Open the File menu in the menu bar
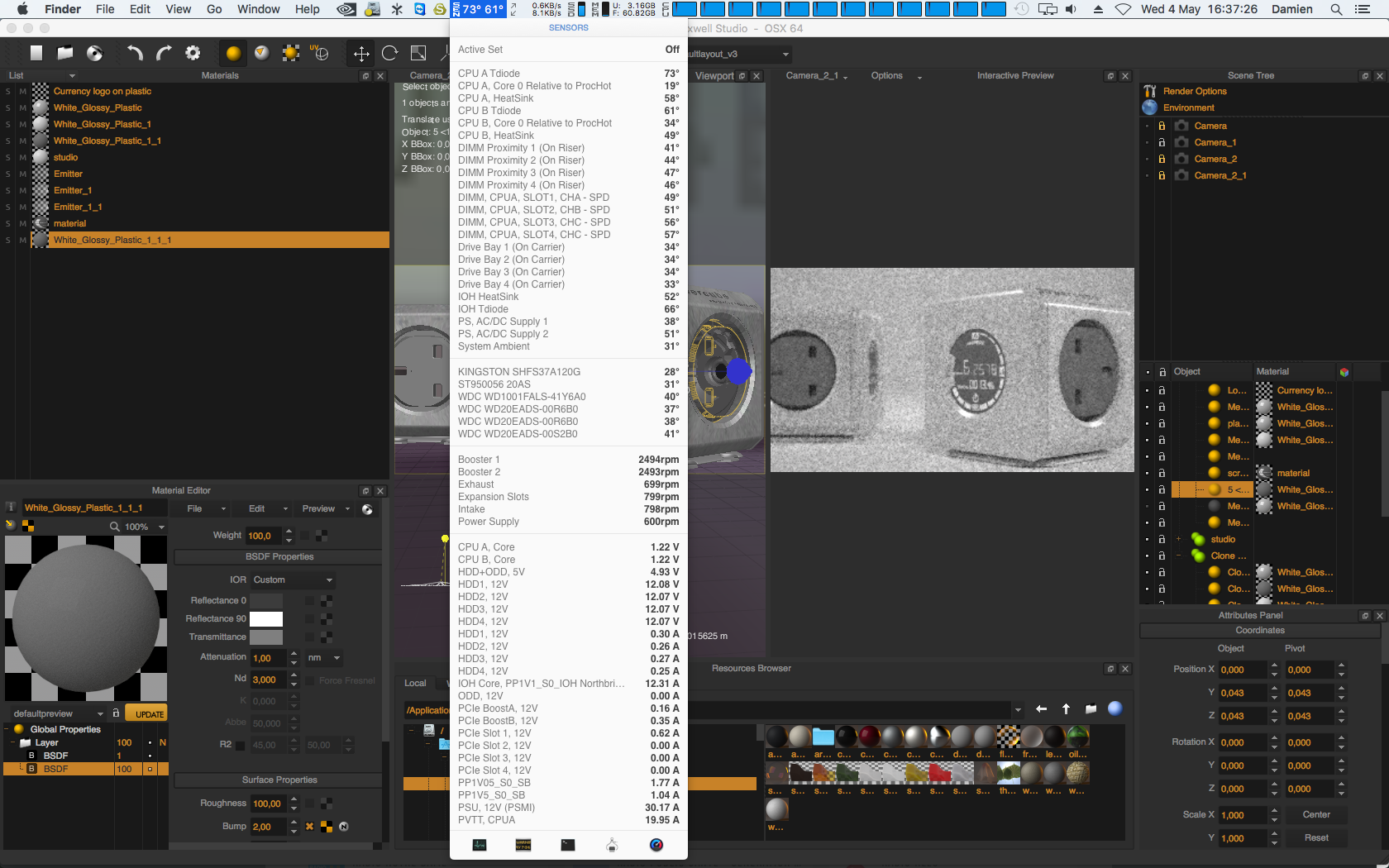The image size is (1389, 868). tap(105, 9)
